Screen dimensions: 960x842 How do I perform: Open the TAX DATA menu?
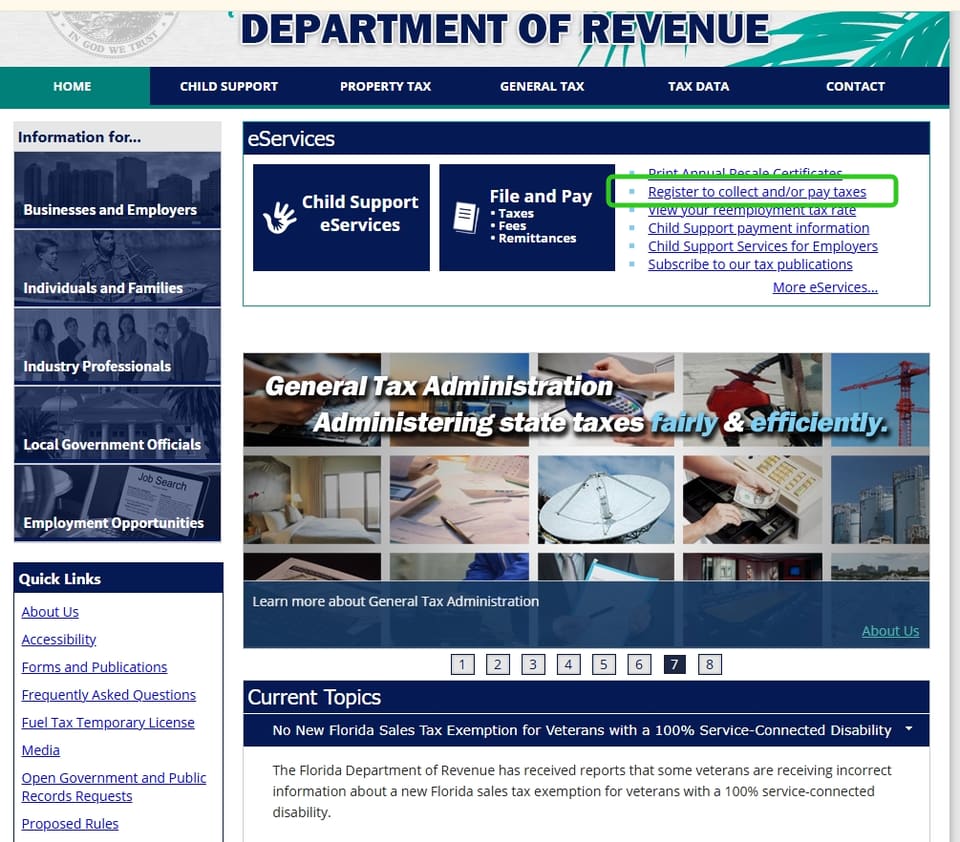click(x=698, y=86)
